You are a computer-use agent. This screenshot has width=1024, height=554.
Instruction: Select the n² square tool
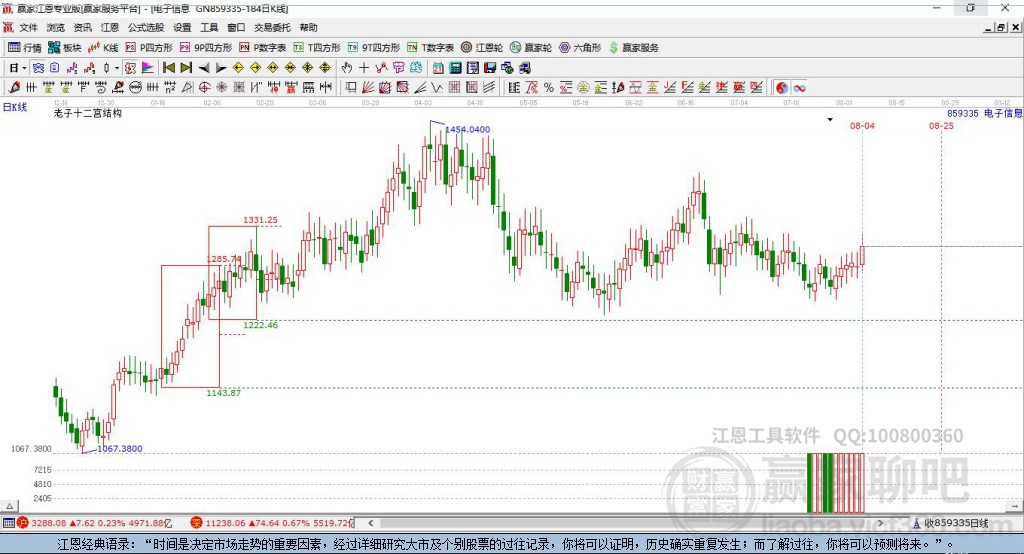click(170, 88)
